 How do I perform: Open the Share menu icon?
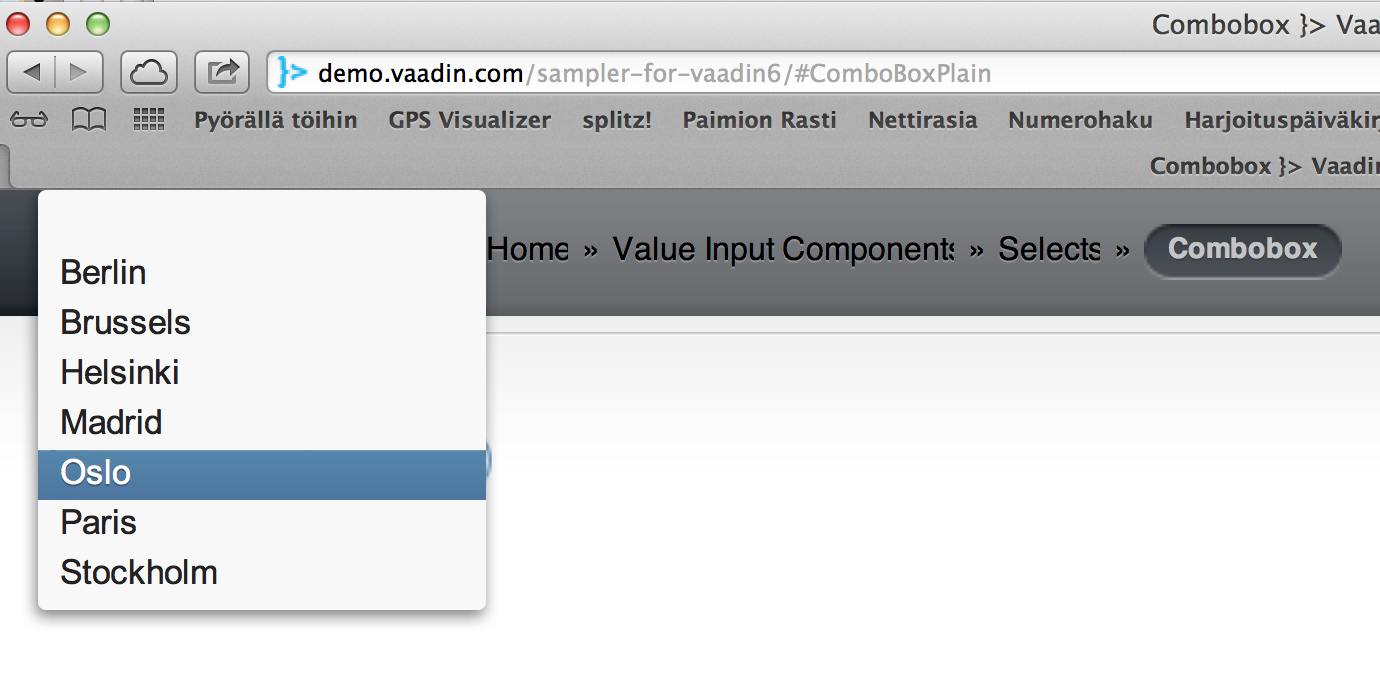coord(222,72)
